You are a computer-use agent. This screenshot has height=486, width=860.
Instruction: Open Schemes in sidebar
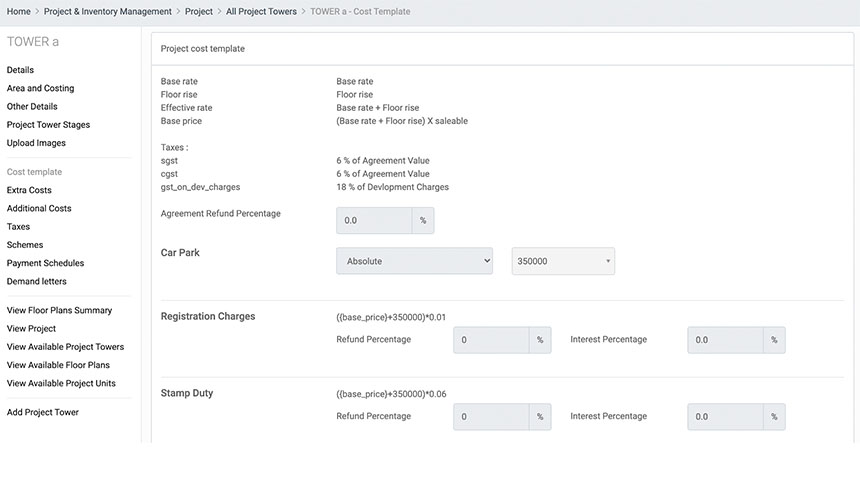click(x=25, y=245)
